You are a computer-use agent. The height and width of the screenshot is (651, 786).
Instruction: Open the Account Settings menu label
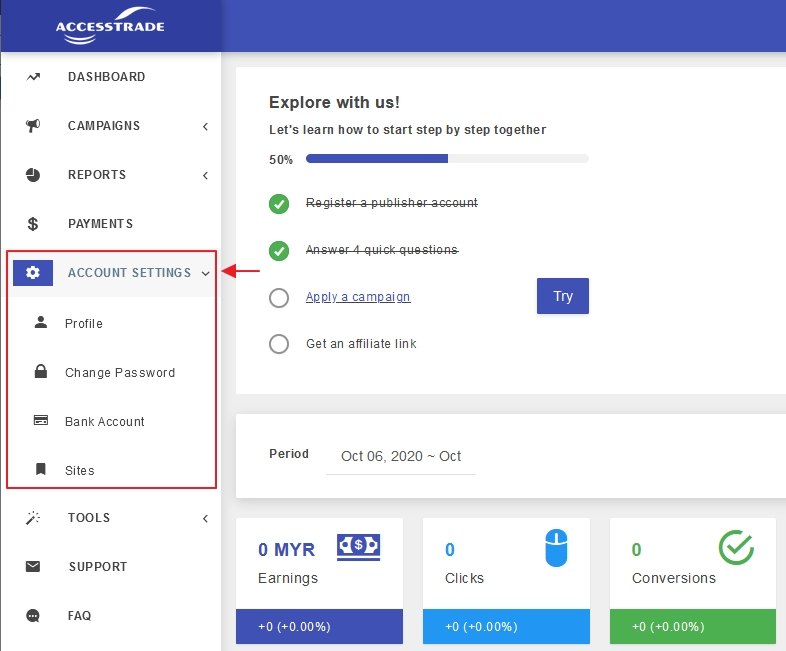[x=129, y=273]
